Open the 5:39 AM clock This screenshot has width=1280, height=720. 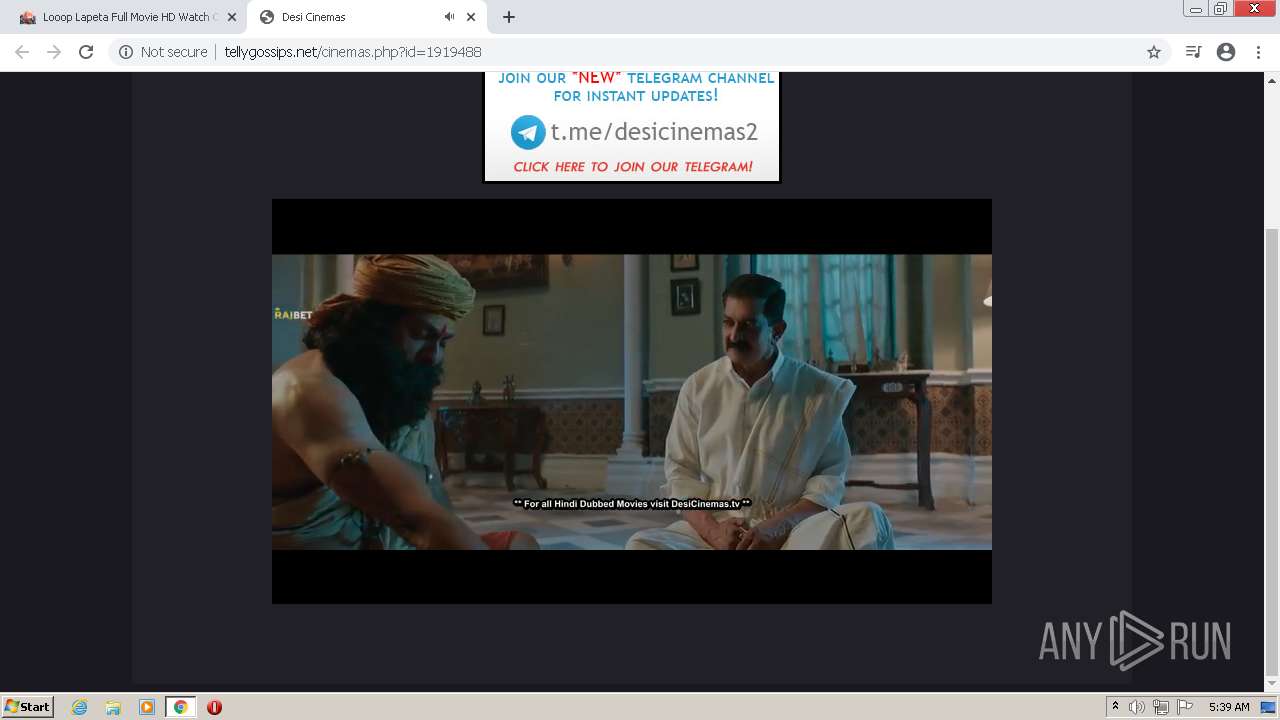click(1229, 707)
